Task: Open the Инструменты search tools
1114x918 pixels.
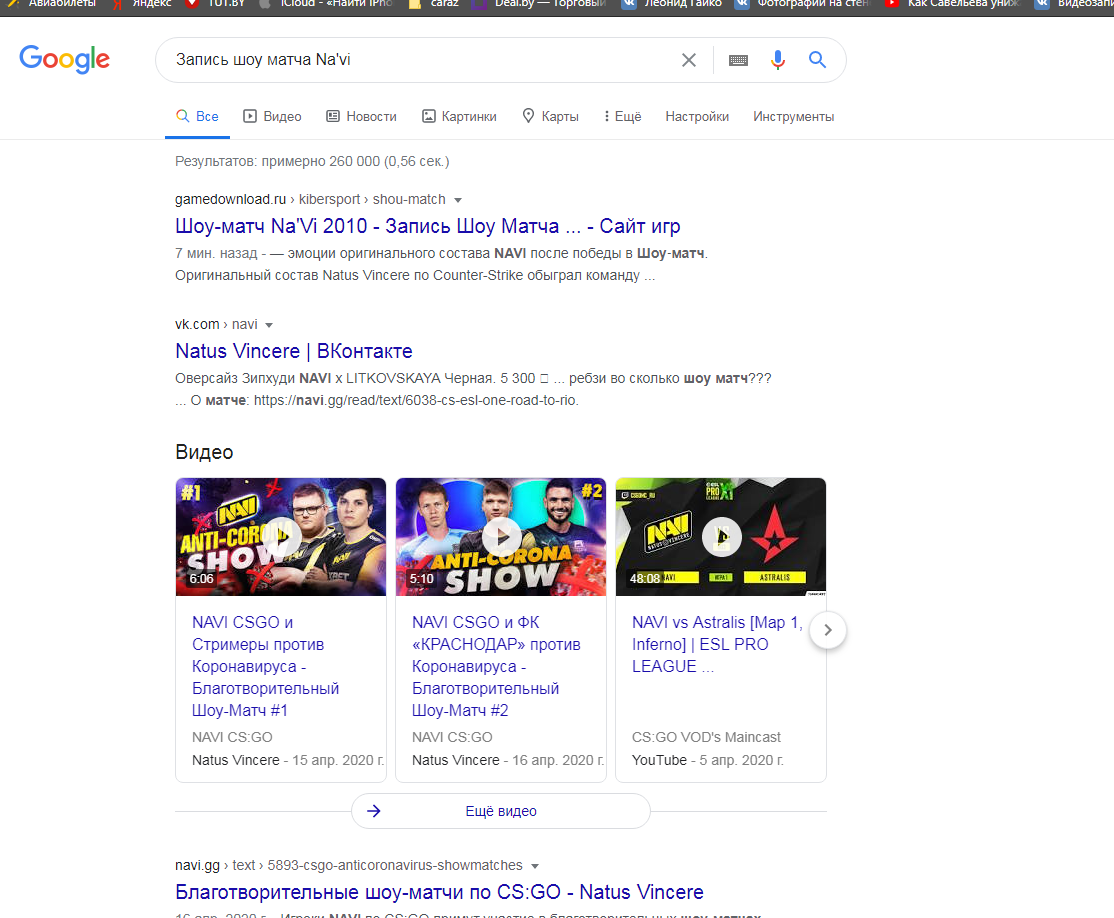Action: (794, 117)
